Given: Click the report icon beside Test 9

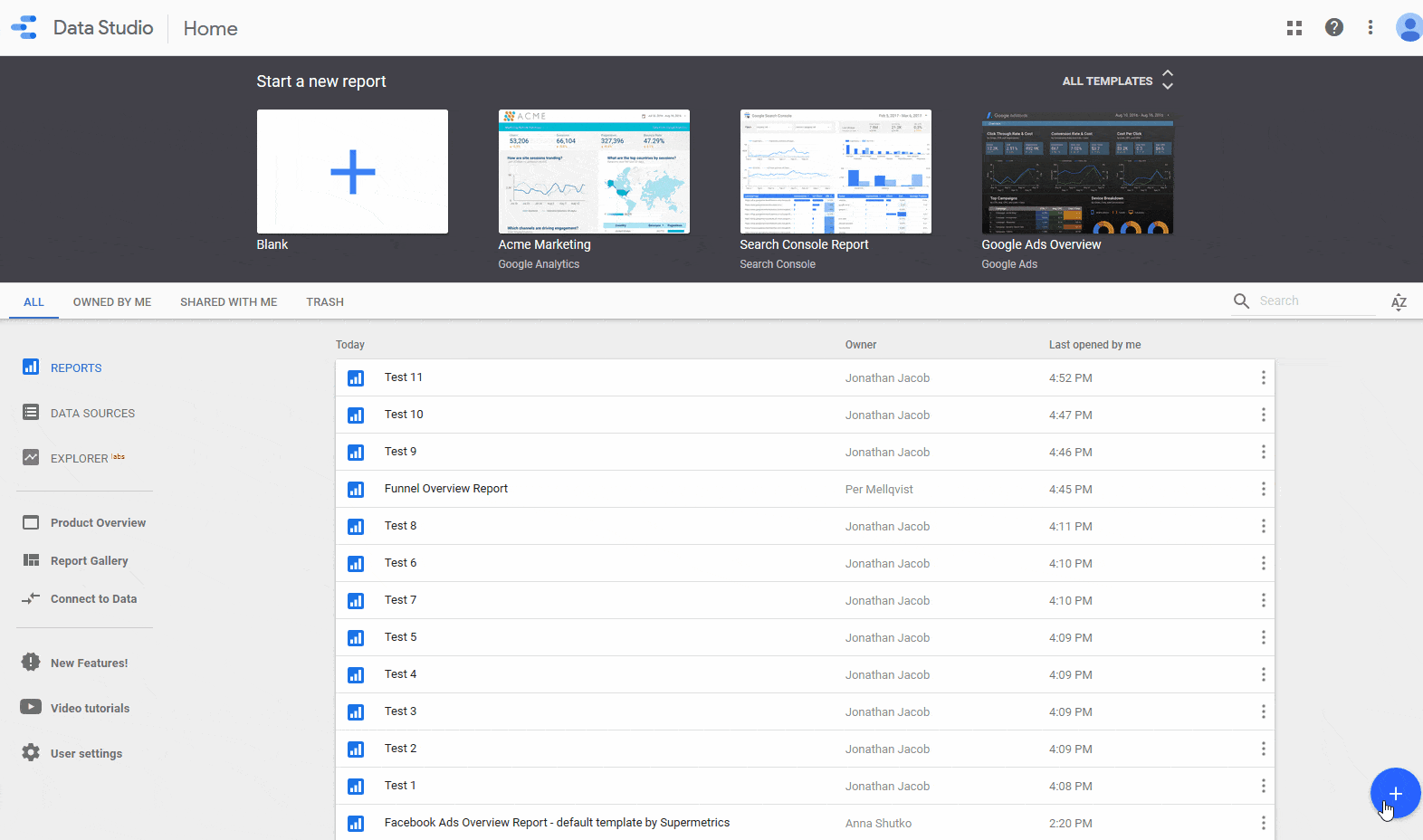Looking at the screenshot, I should coord(356,452).
